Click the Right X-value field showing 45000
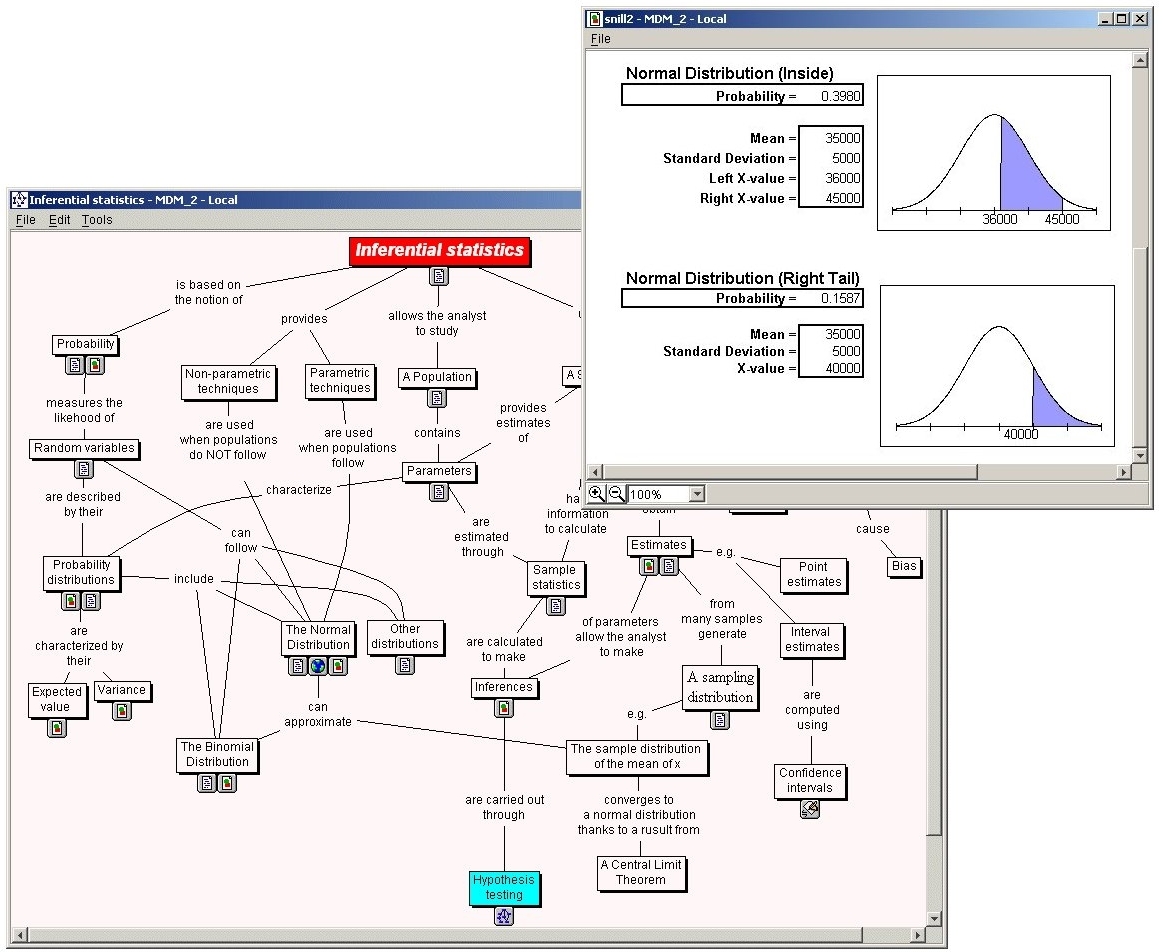This screenshot has height=952, width=1163. tap(831, 198)
